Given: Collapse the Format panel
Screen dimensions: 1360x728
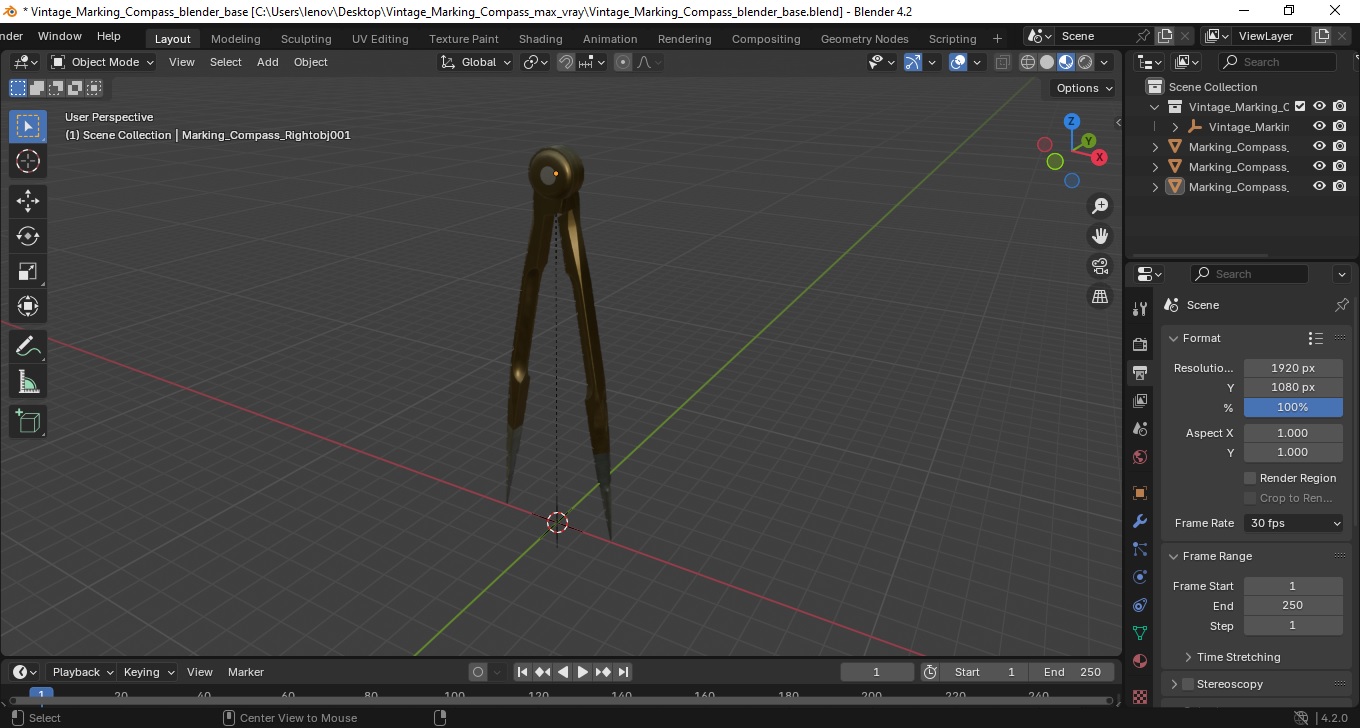Looking at the screenshot, I should point(1174,338).
